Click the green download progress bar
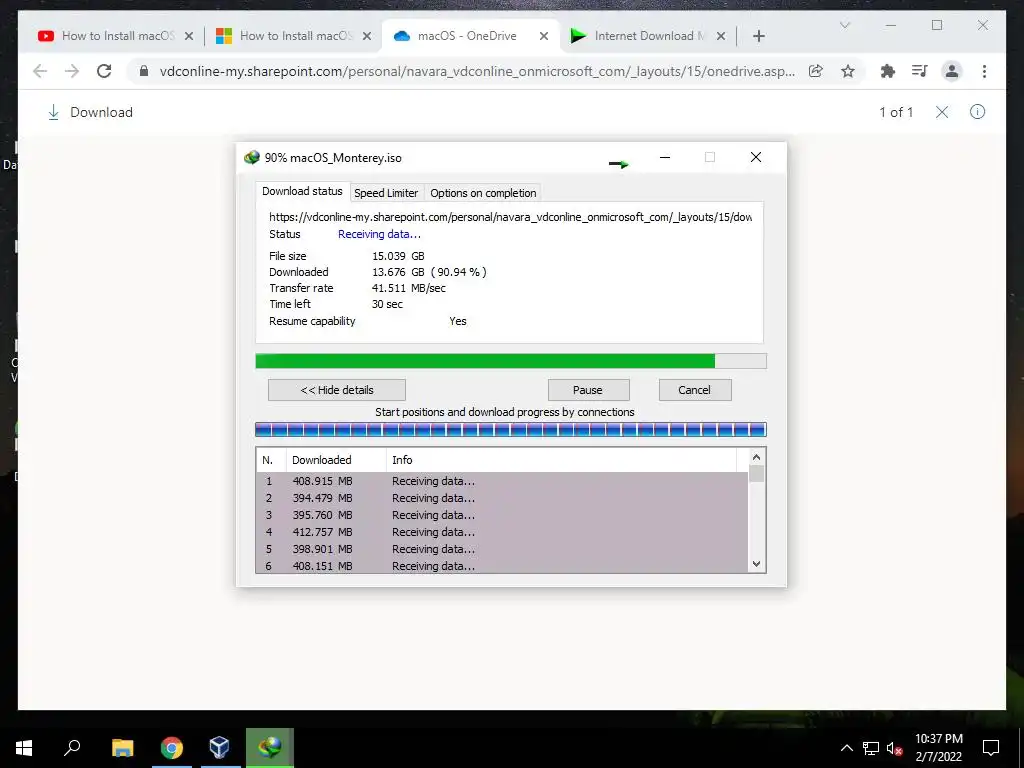 point(511,361)
